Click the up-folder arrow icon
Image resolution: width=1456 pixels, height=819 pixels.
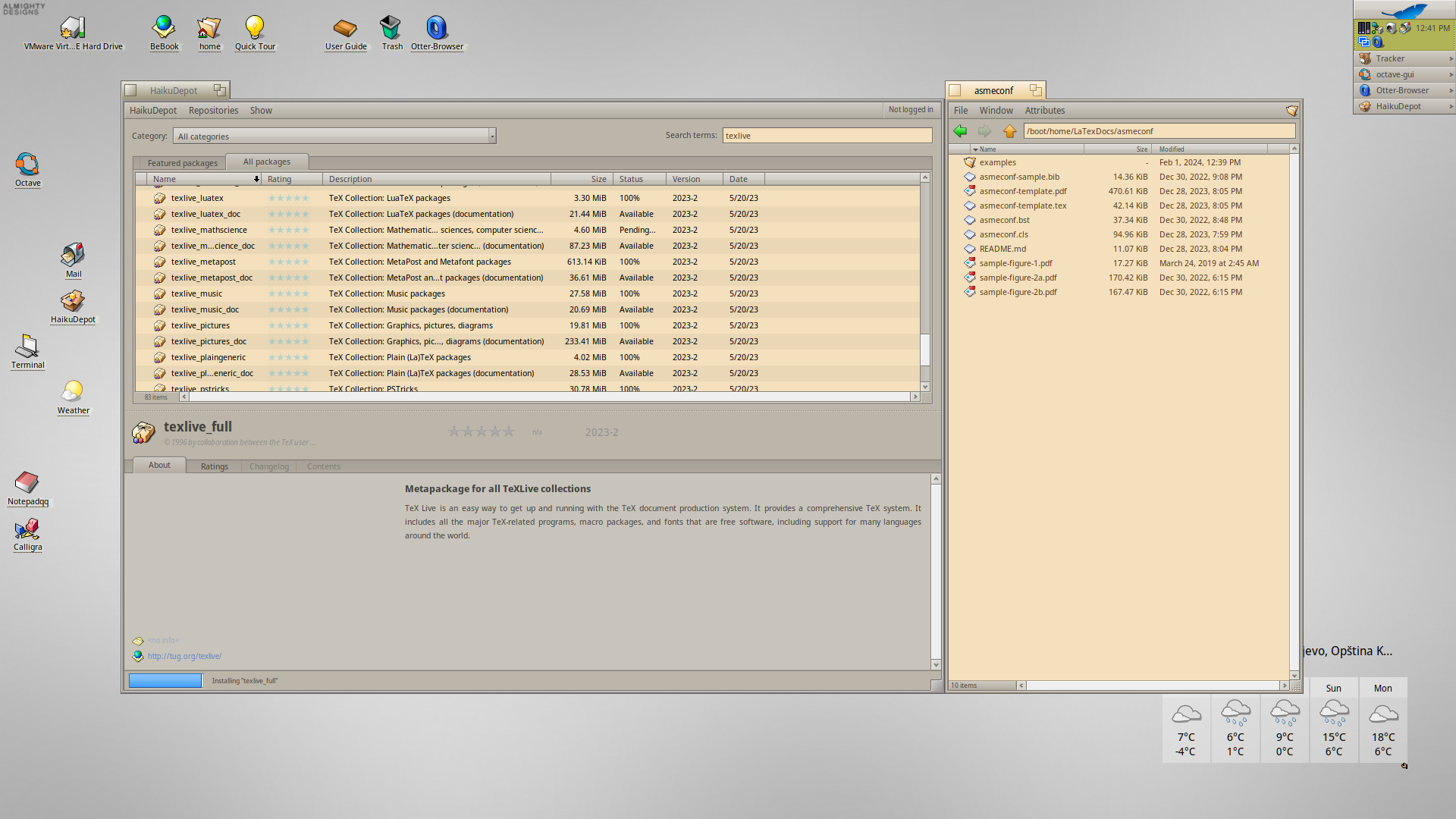point(1009,131)
